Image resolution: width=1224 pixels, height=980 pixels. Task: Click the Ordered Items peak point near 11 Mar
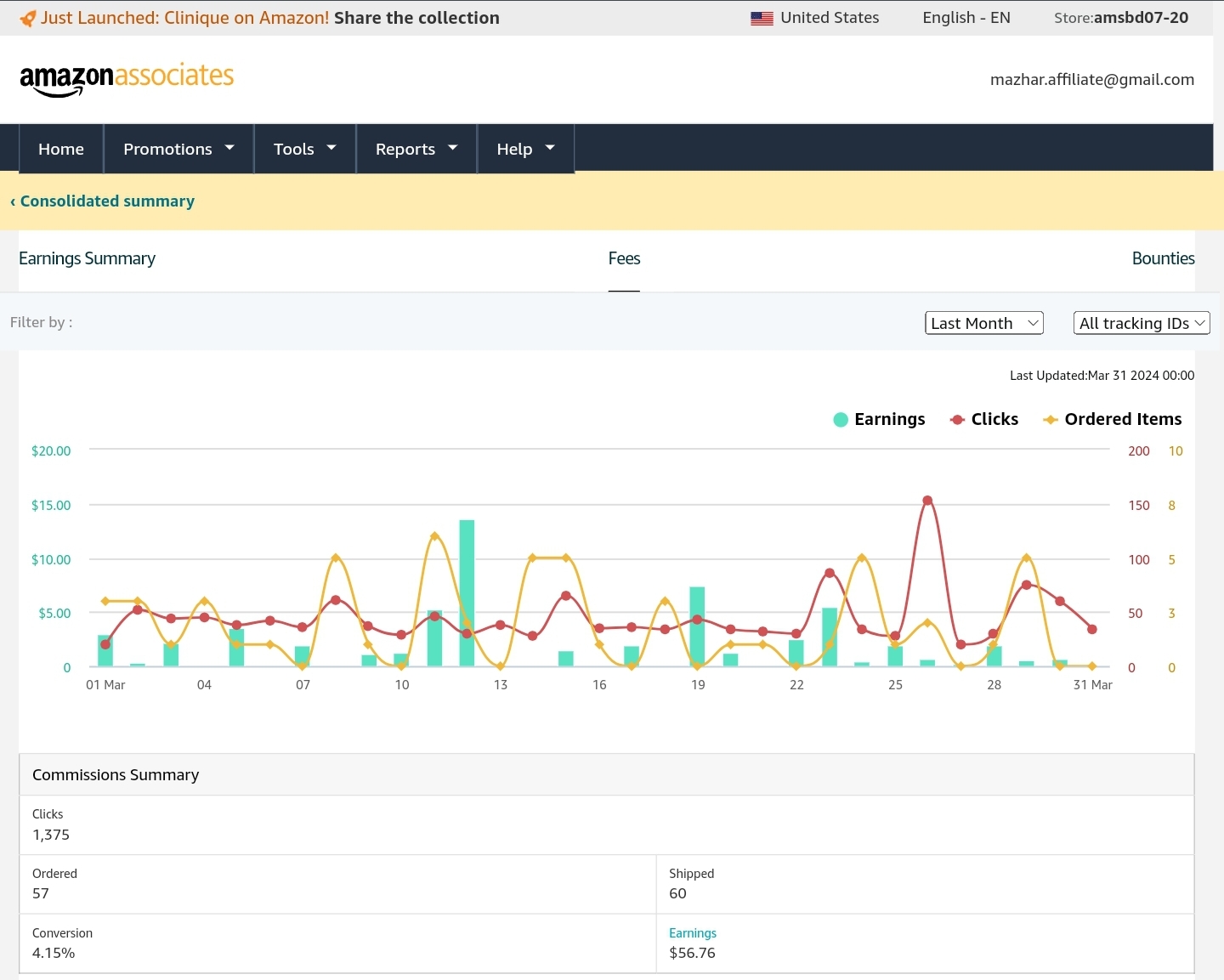tap(434, 536)
